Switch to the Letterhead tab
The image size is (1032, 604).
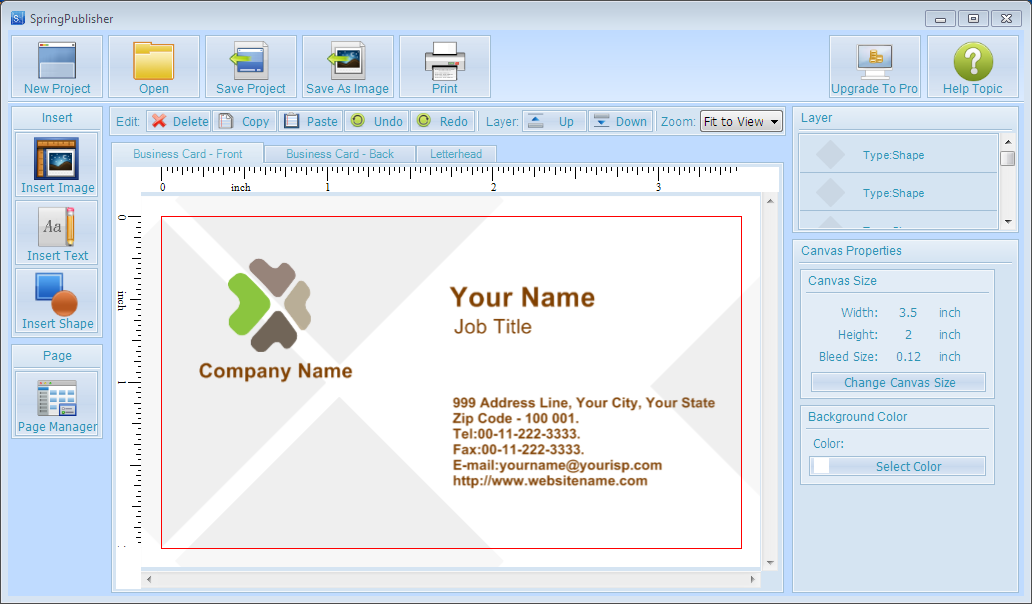point(456,154)
